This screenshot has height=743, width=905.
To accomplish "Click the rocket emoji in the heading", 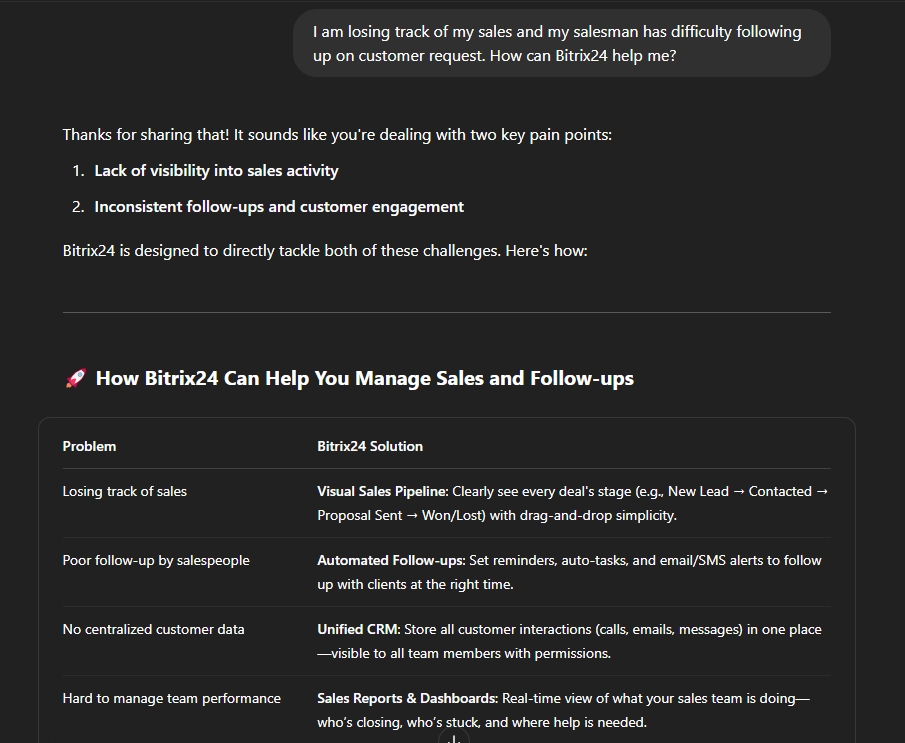I will click(x=75, y=379).
